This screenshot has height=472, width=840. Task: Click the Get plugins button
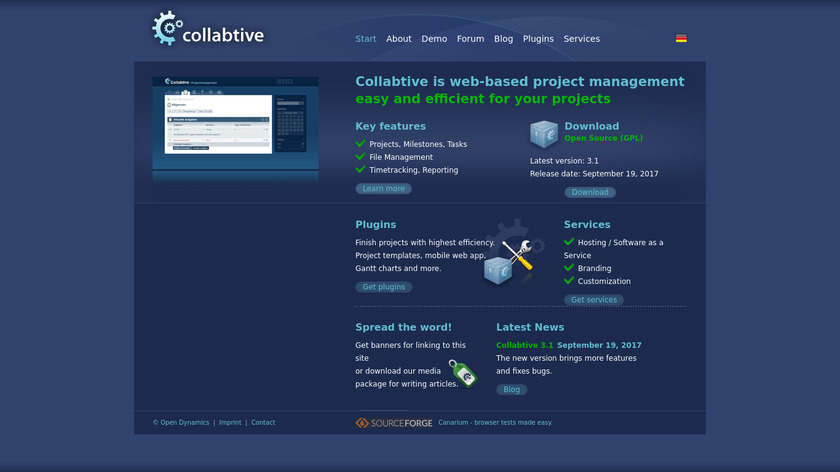click(384, 287)
